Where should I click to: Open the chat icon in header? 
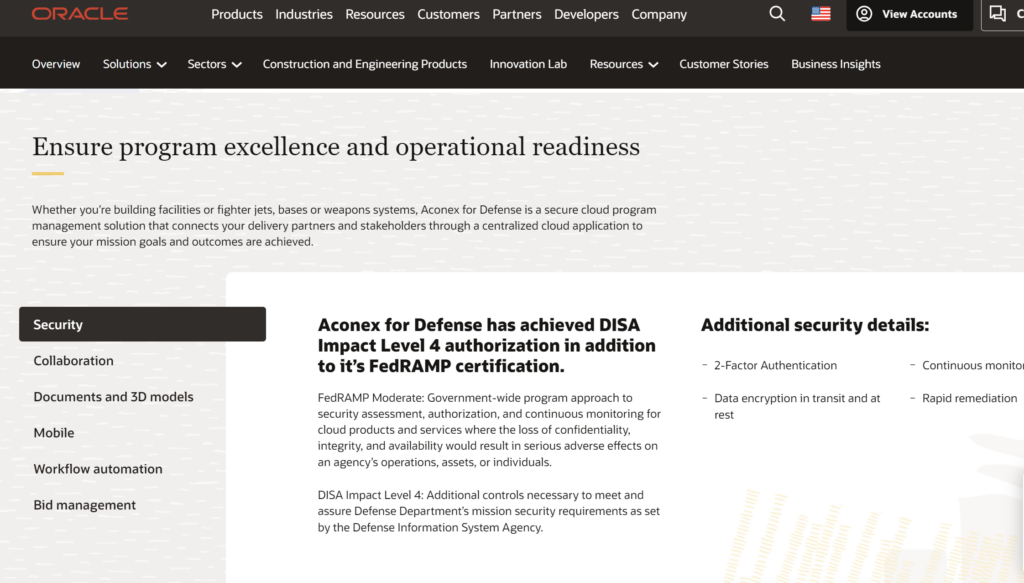998,14
